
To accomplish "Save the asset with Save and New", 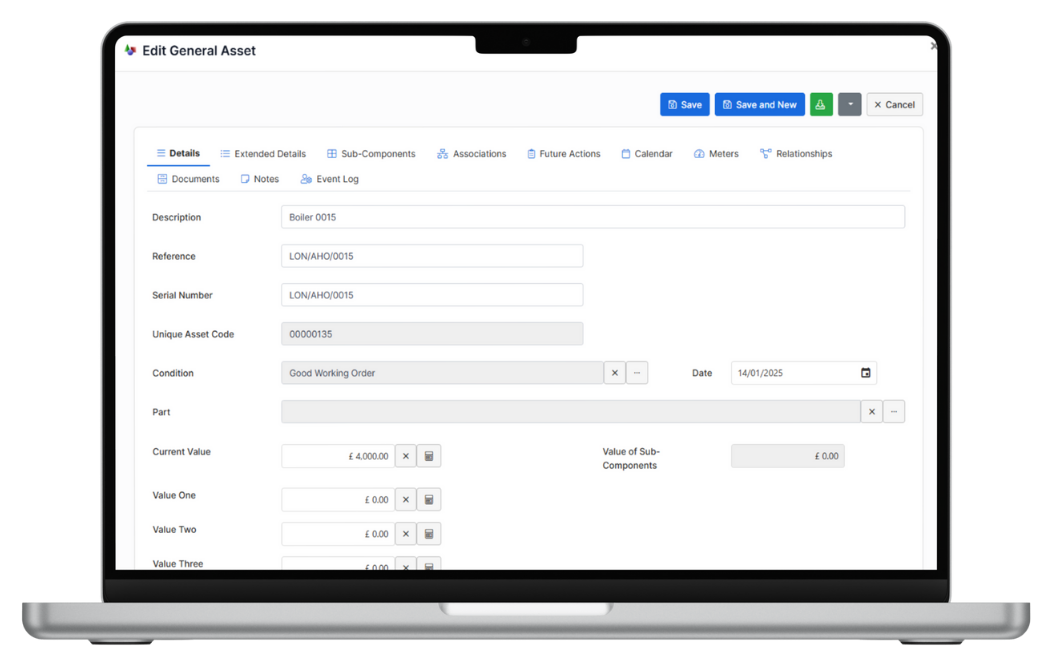I will pos(759,104).
